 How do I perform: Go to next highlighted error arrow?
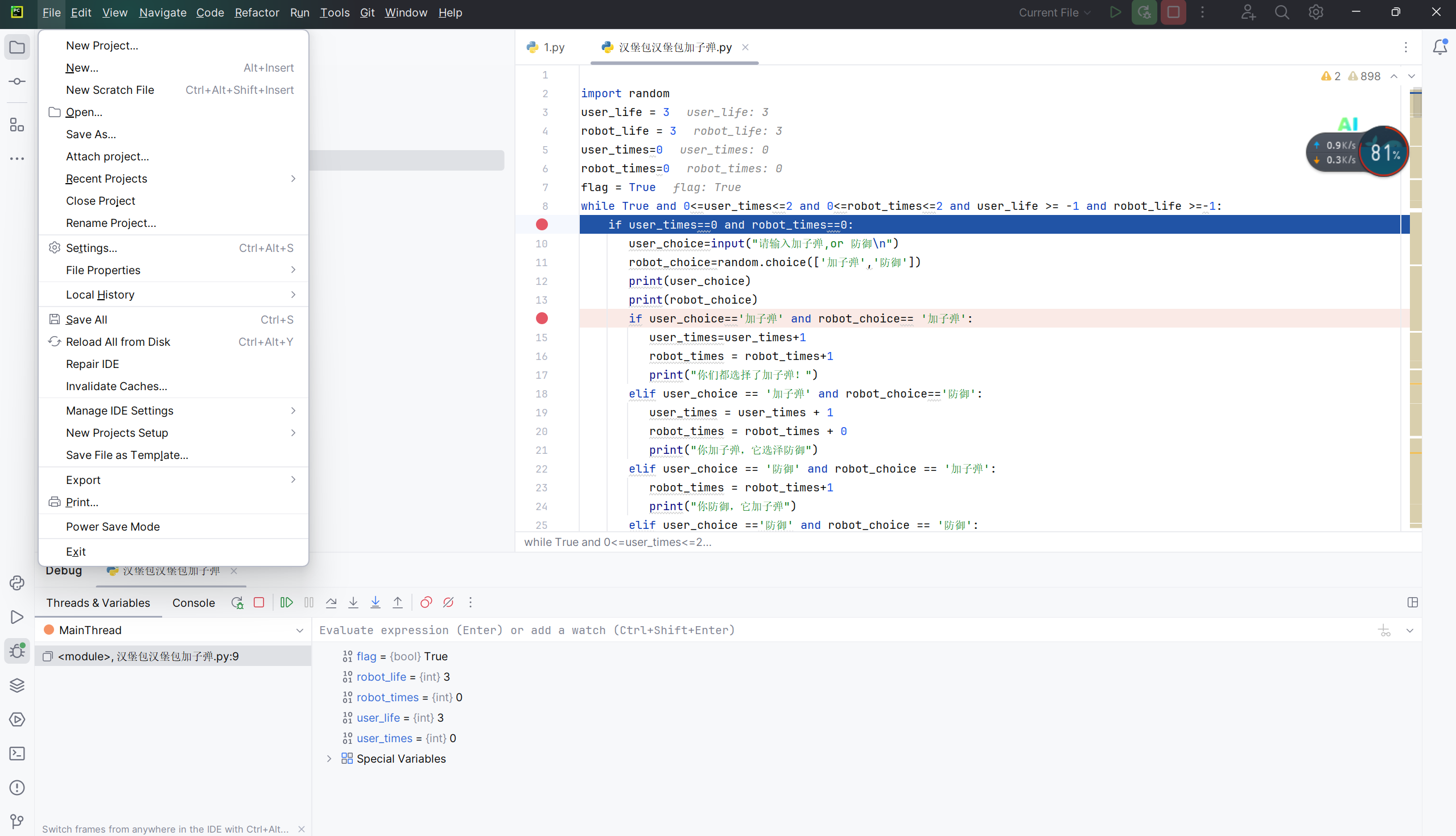coord(1412,76)
